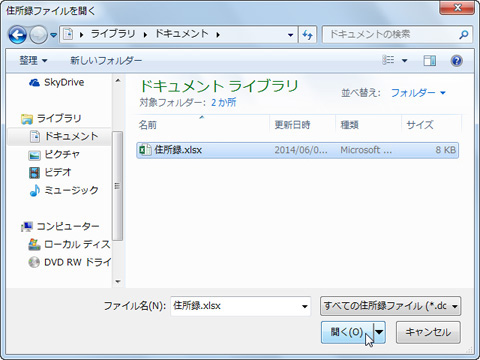Create 新しいフォルダー
Viewport: 480px width, 360px height.
[x=106, y=61]
